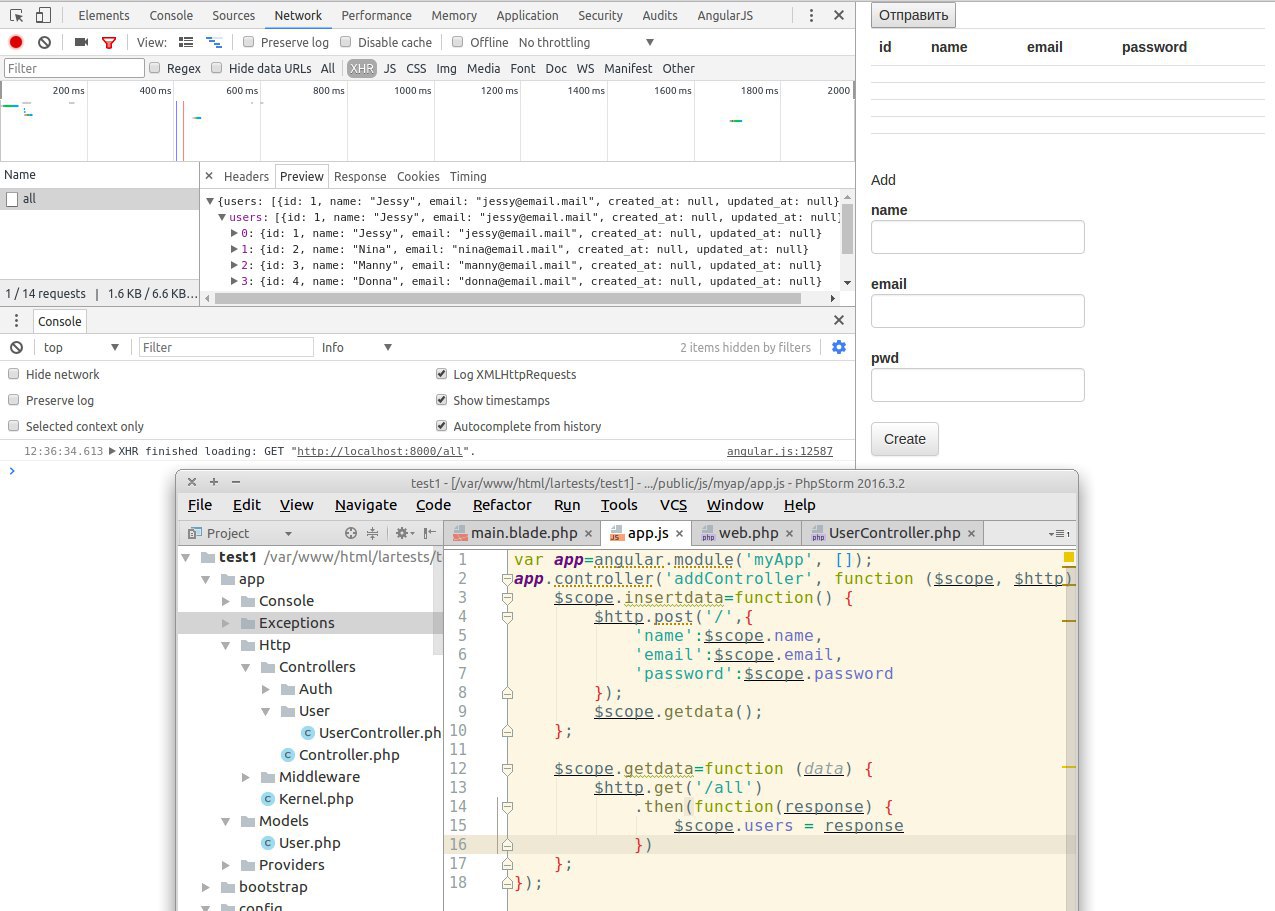Viewport: 1275px width, 911px height.
Task: Click the capture screenshots camera icon
Action: pyautogui.click(x=81, y=42)
